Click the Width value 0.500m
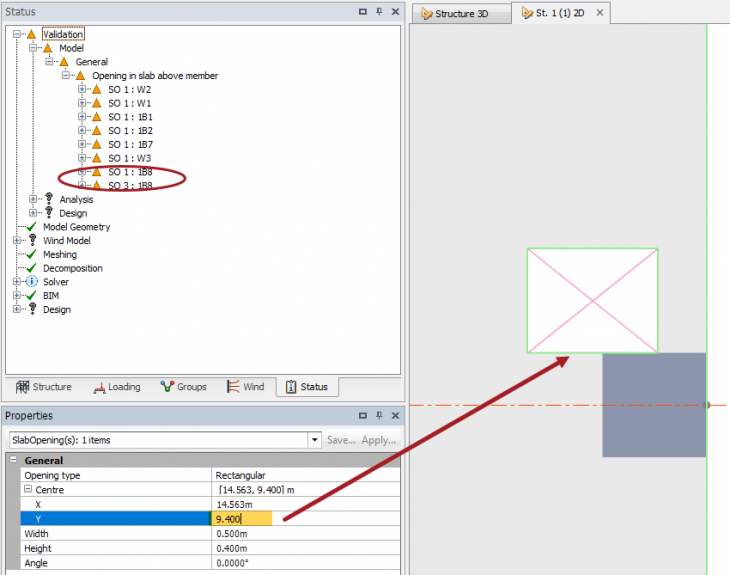The width and height of the screenshot is (730, 575). 306,534
